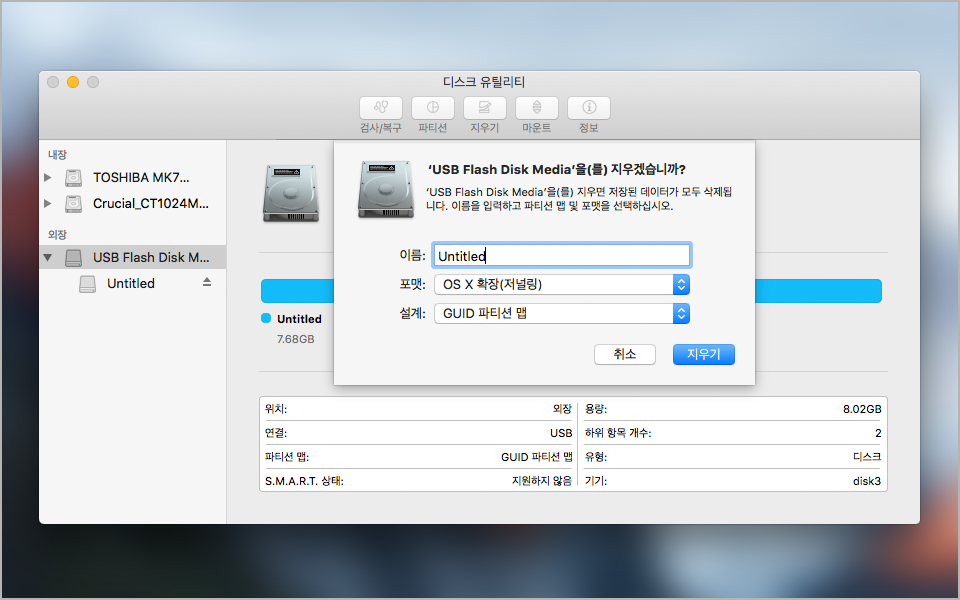960x600 pixels.
Task: Eject the Untitled volume
Action: coord(207,282)
